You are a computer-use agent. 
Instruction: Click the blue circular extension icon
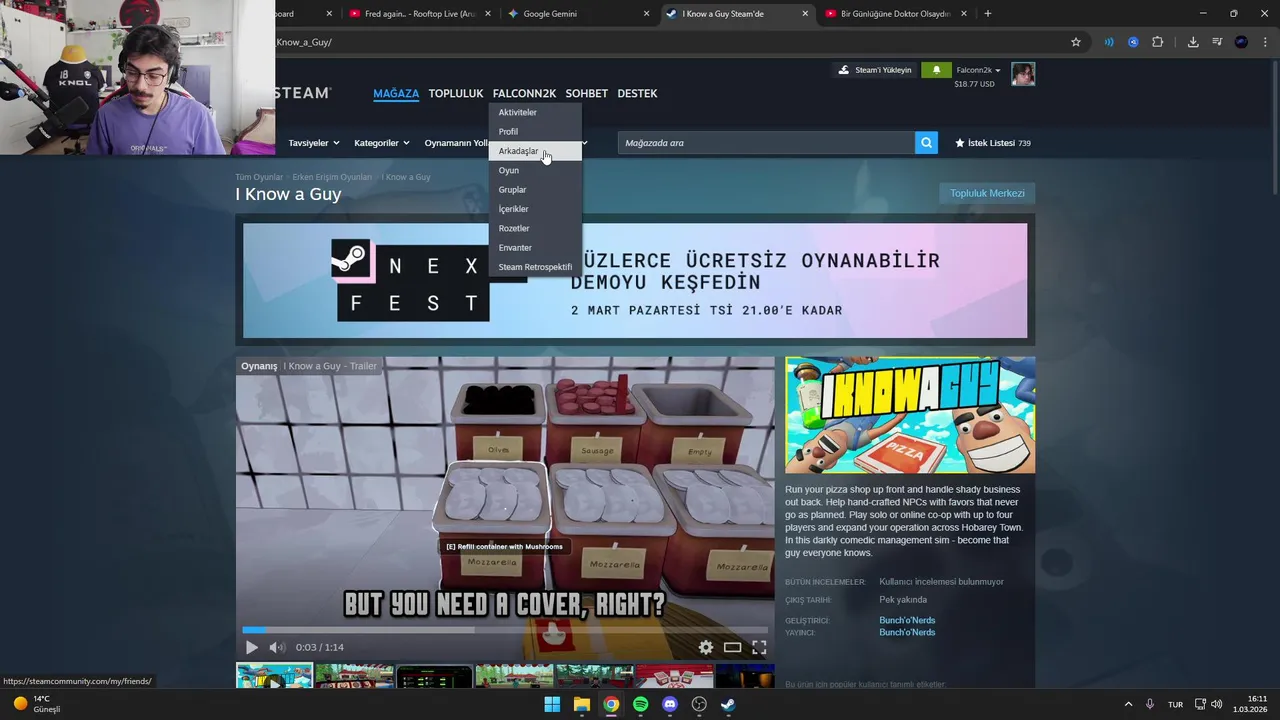tap(1133, 42)
